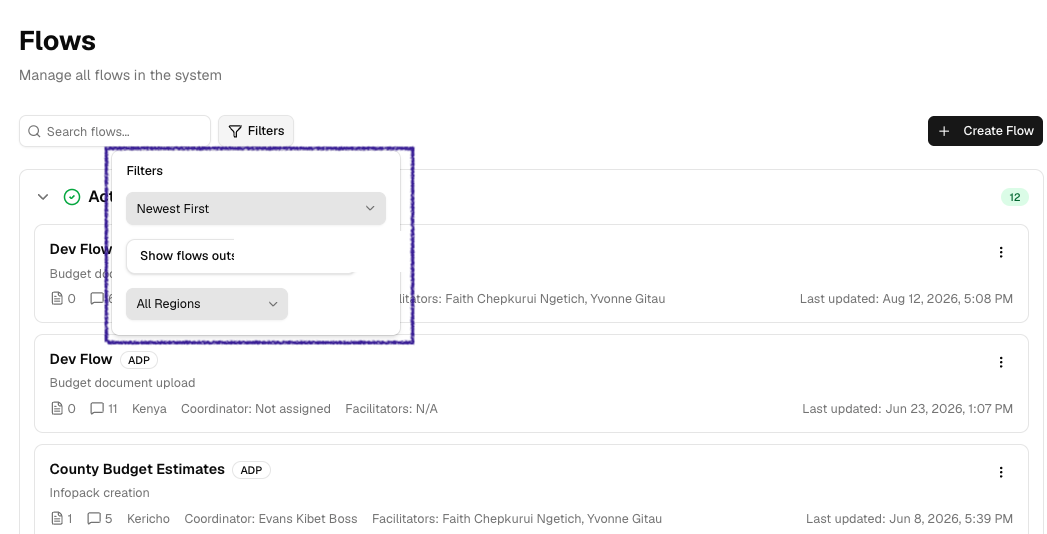The height and width of the screenshot is (534, 1047).
Task: Open more options for Jun 23 Dev Flow
Action: [1001, 362]
